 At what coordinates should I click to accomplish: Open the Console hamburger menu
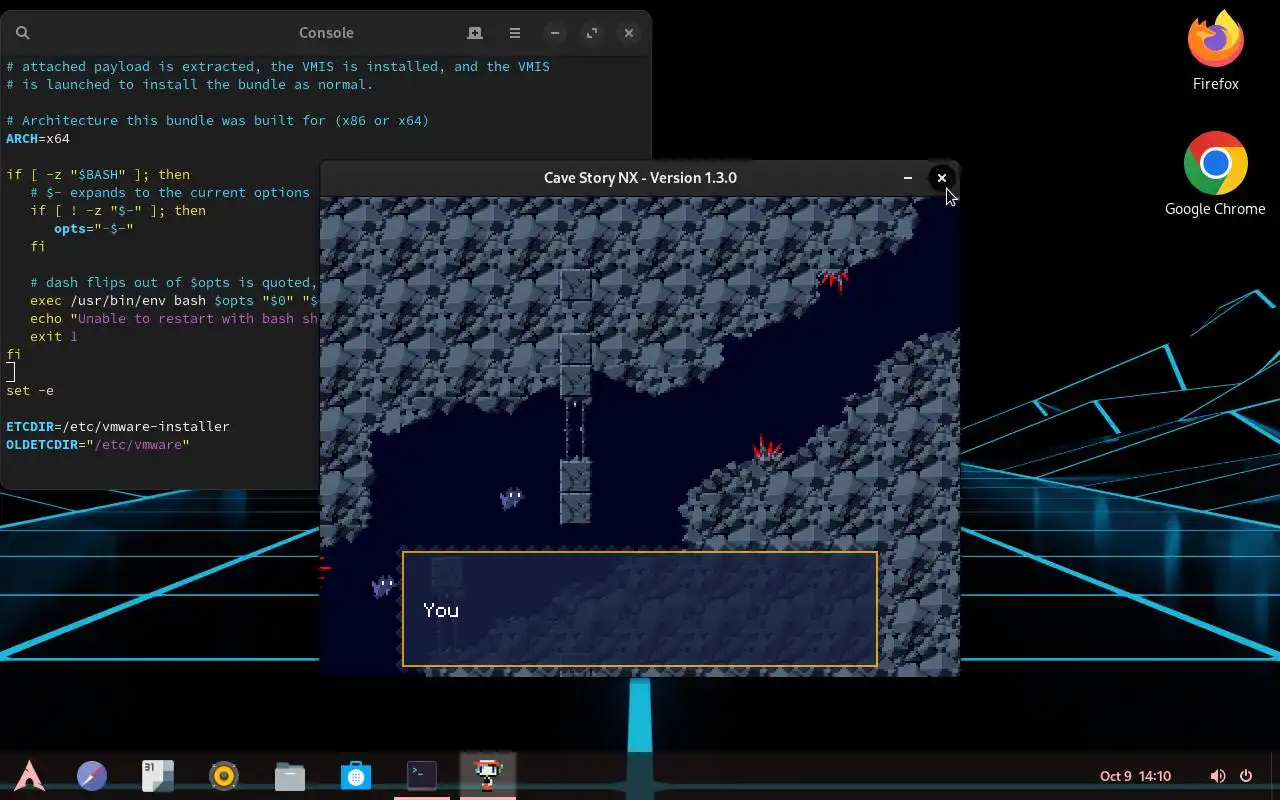tap(515, 33)
